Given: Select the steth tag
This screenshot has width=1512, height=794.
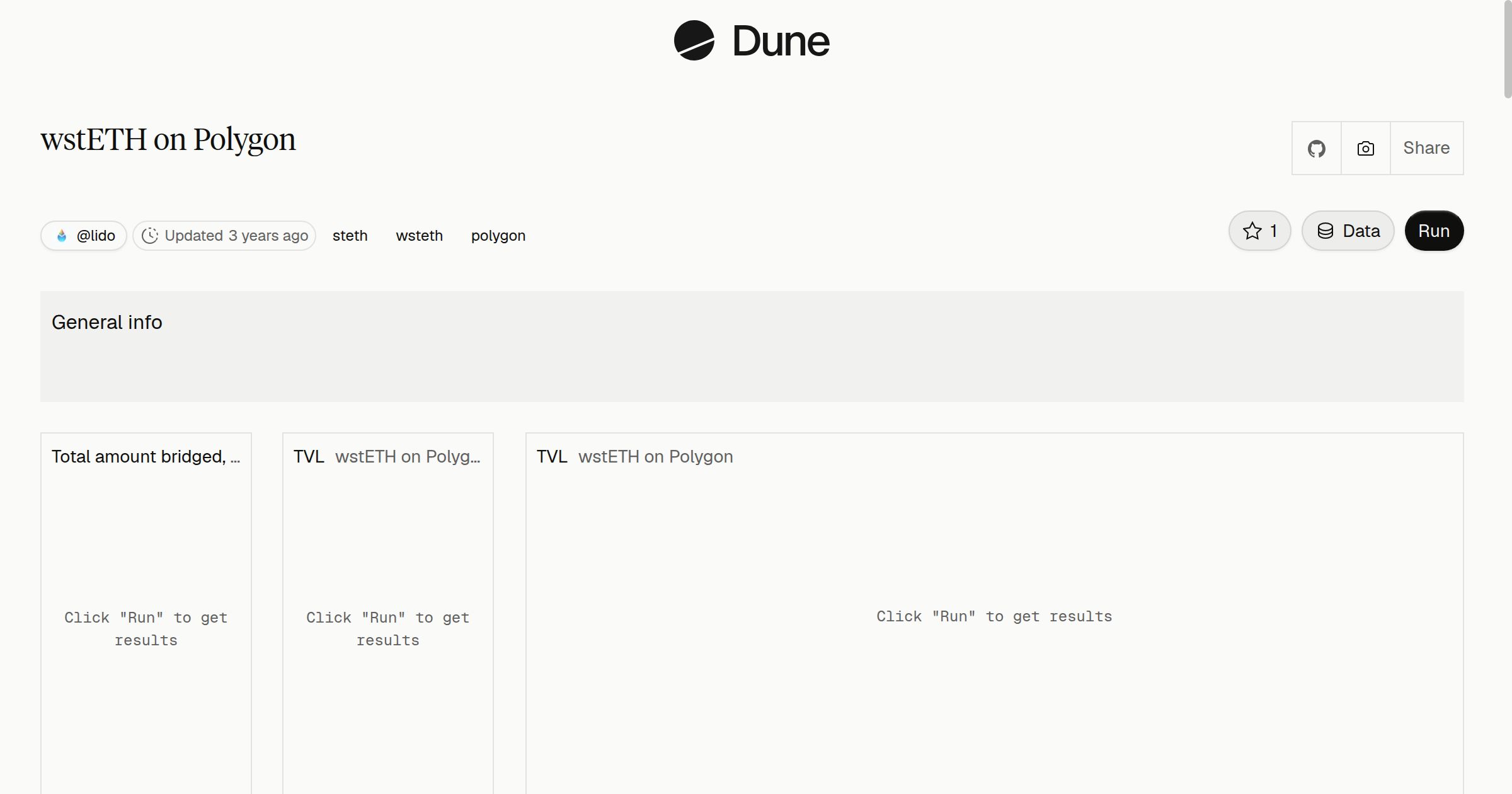Looking at the screenshot, I should coord(350,236).
